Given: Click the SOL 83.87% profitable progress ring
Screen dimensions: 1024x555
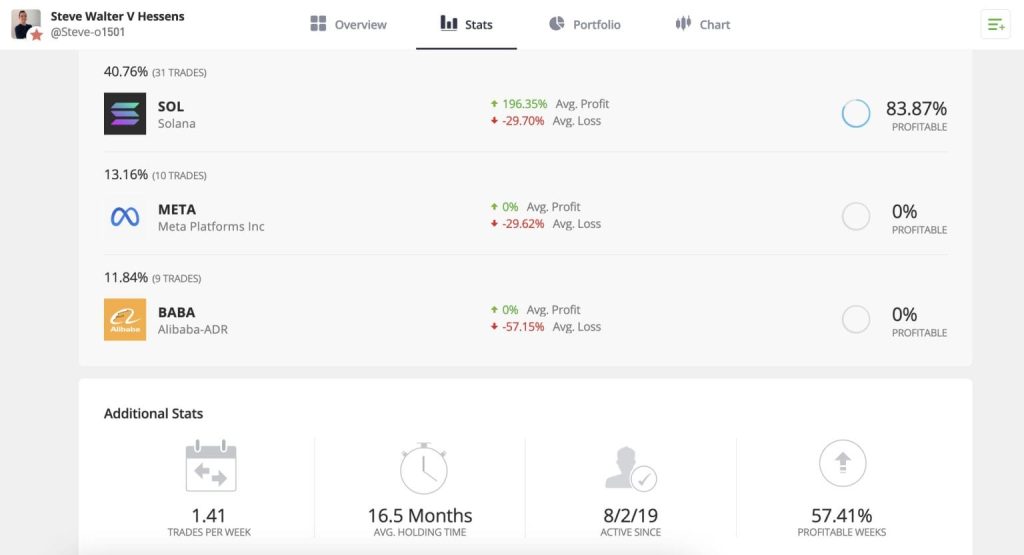Looking at the screenshot, I should click(x=856, y=114).
